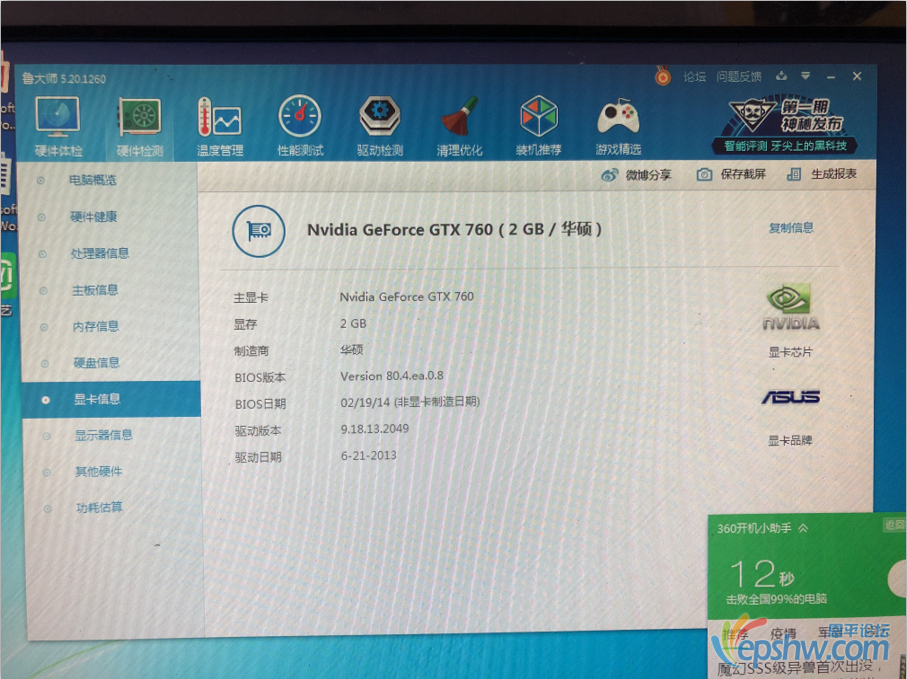This screenshot has width=907, height=679.
Task: Click the NVIDIA chip logo
Action: (x=791, y=307)
